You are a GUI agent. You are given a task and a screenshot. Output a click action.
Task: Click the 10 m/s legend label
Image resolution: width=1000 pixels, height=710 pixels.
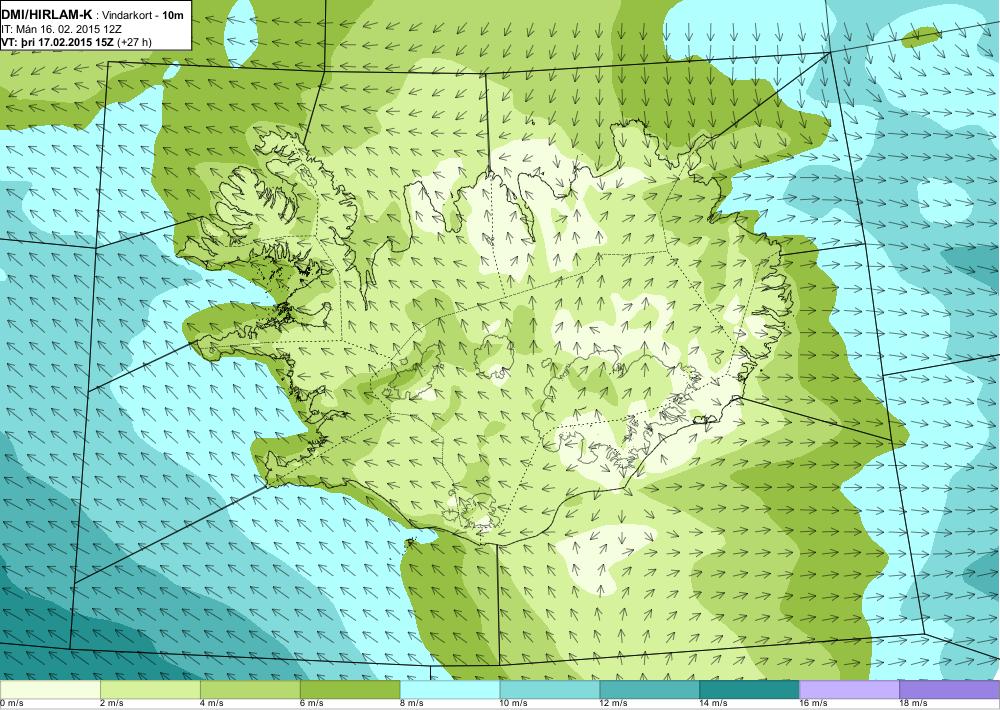[513, 703]
